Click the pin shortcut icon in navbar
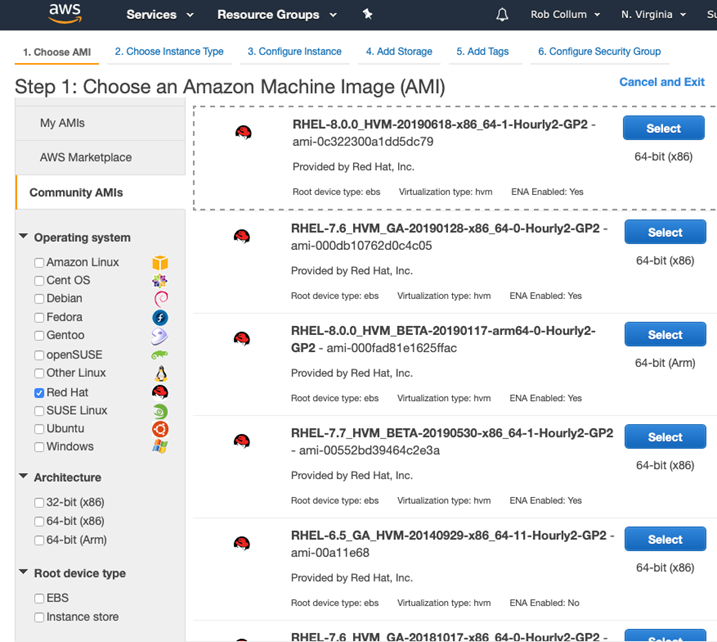This screenshot has width=717, height=642. (x=367, y=14)
